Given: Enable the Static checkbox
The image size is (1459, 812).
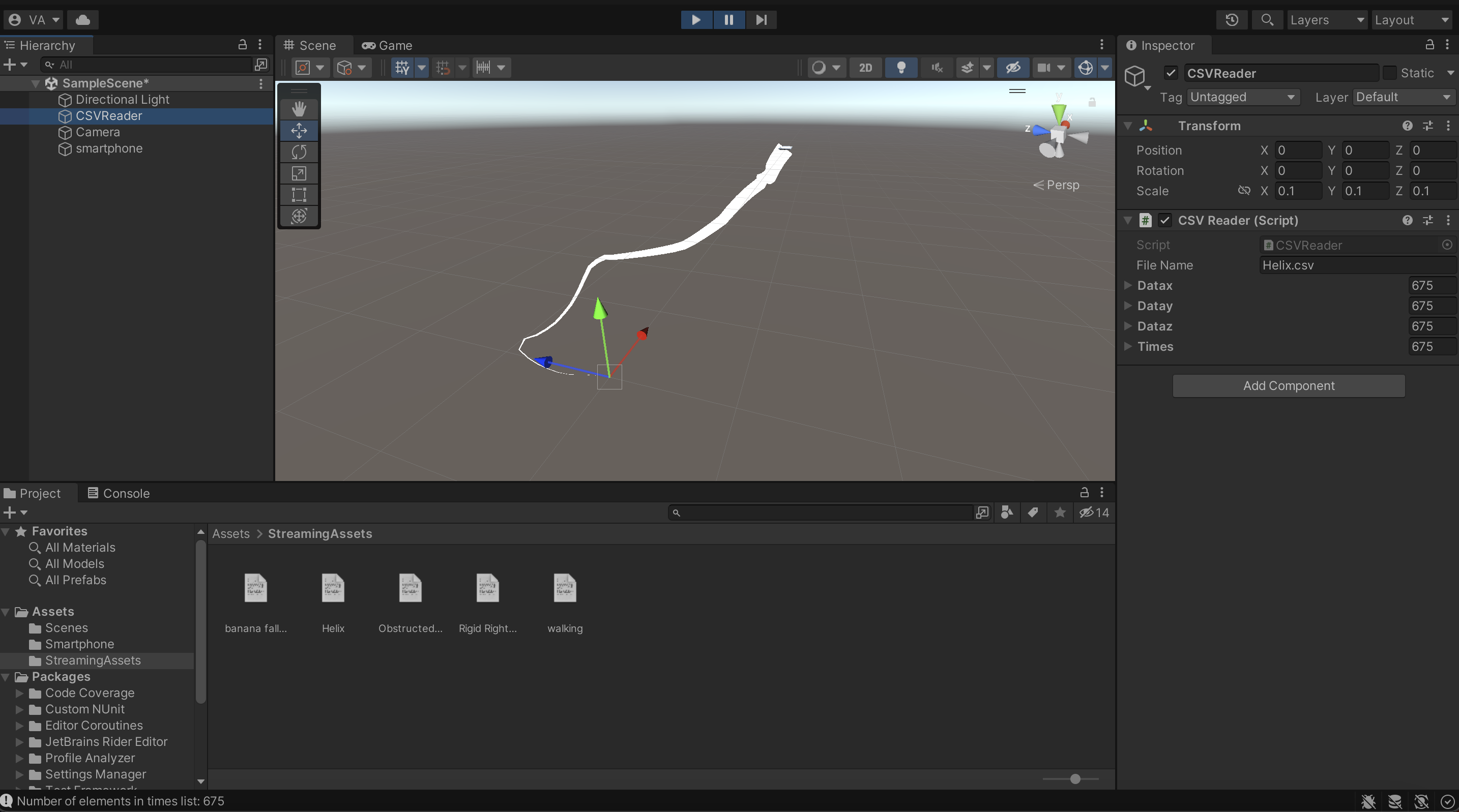Looking at the screenshot, I should point(1389,73).
